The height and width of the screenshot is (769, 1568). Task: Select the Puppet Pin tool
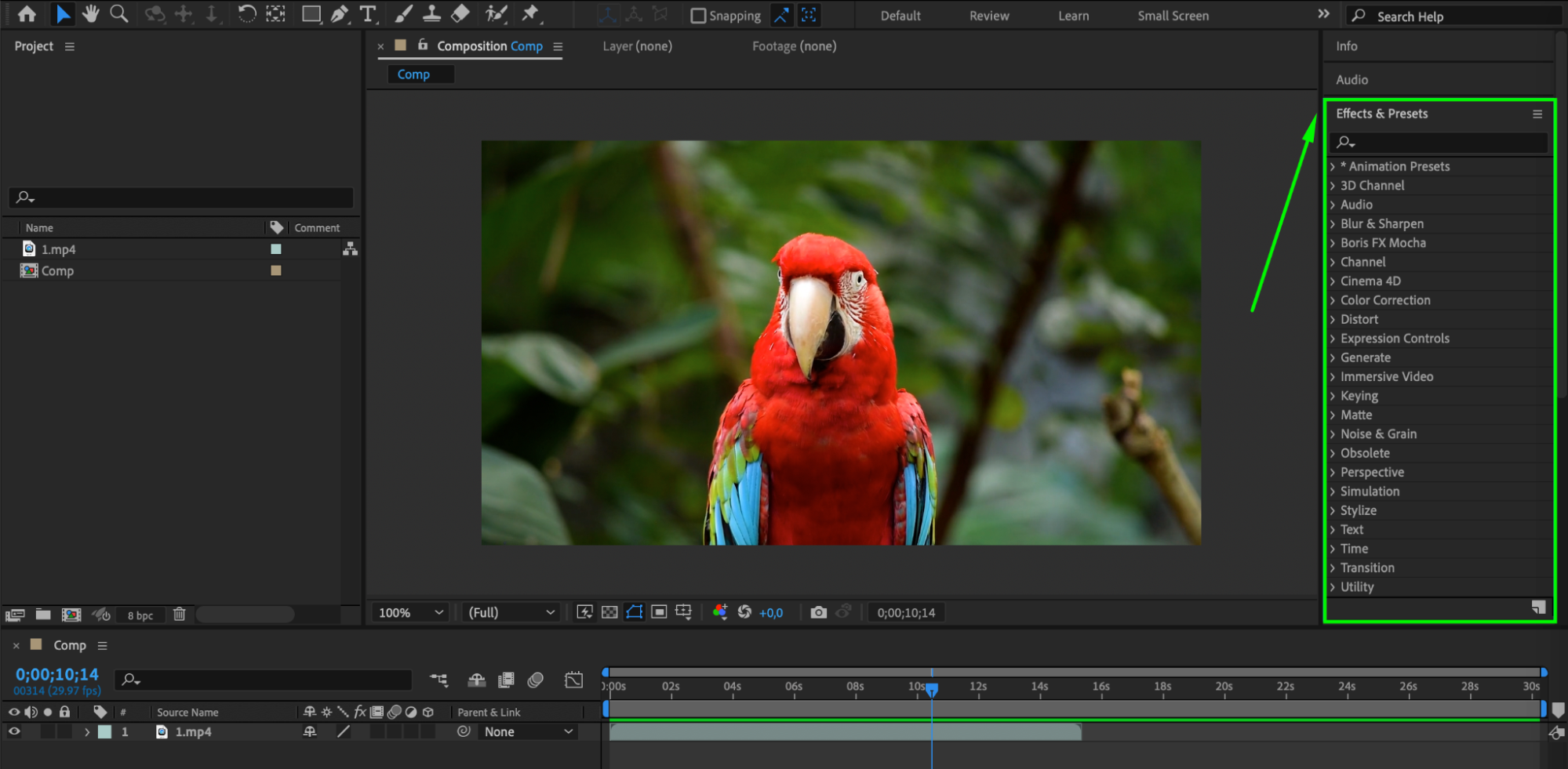(531, 14)
